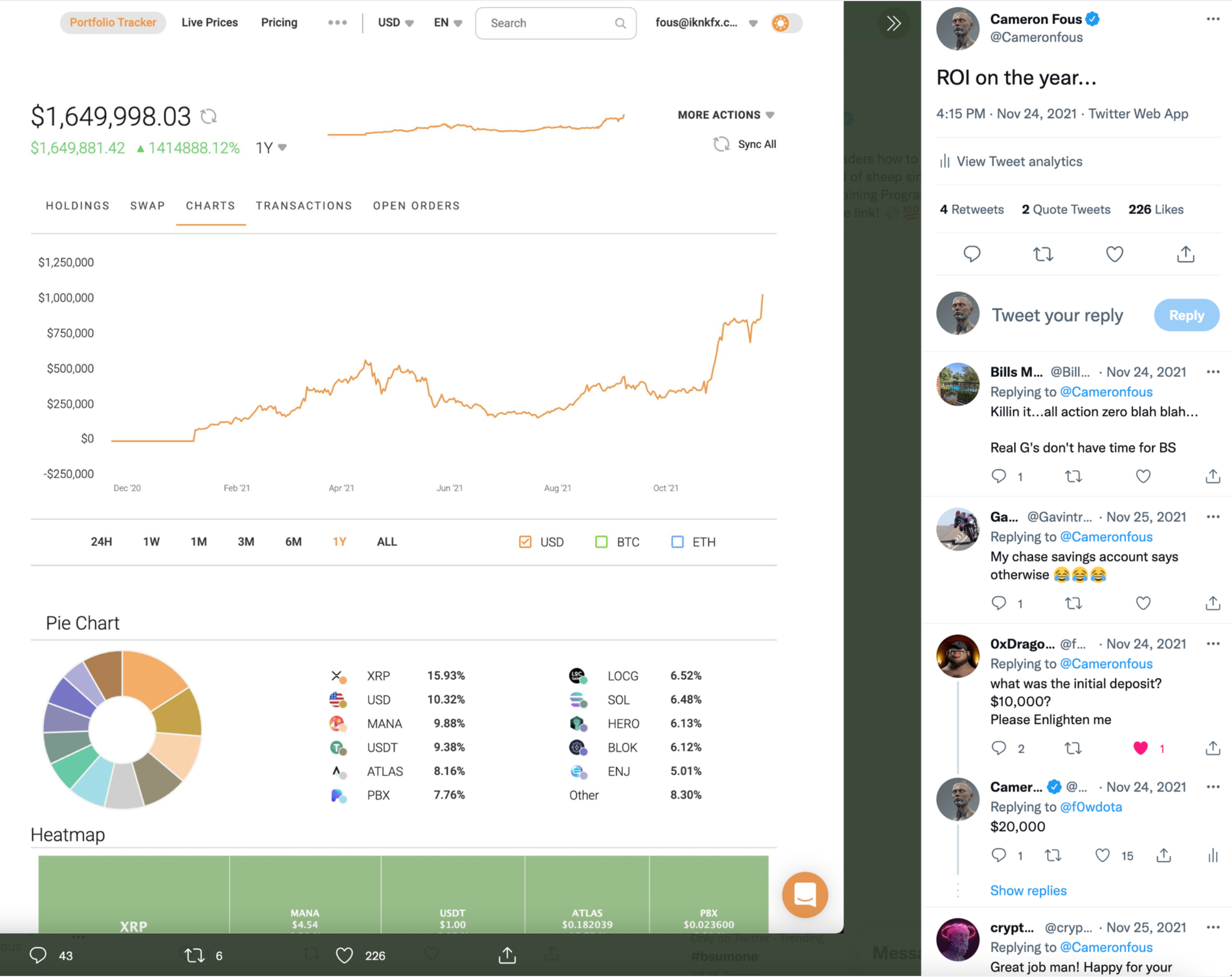
Task: Open Pricing page in navigation
Action: point(279,22)
